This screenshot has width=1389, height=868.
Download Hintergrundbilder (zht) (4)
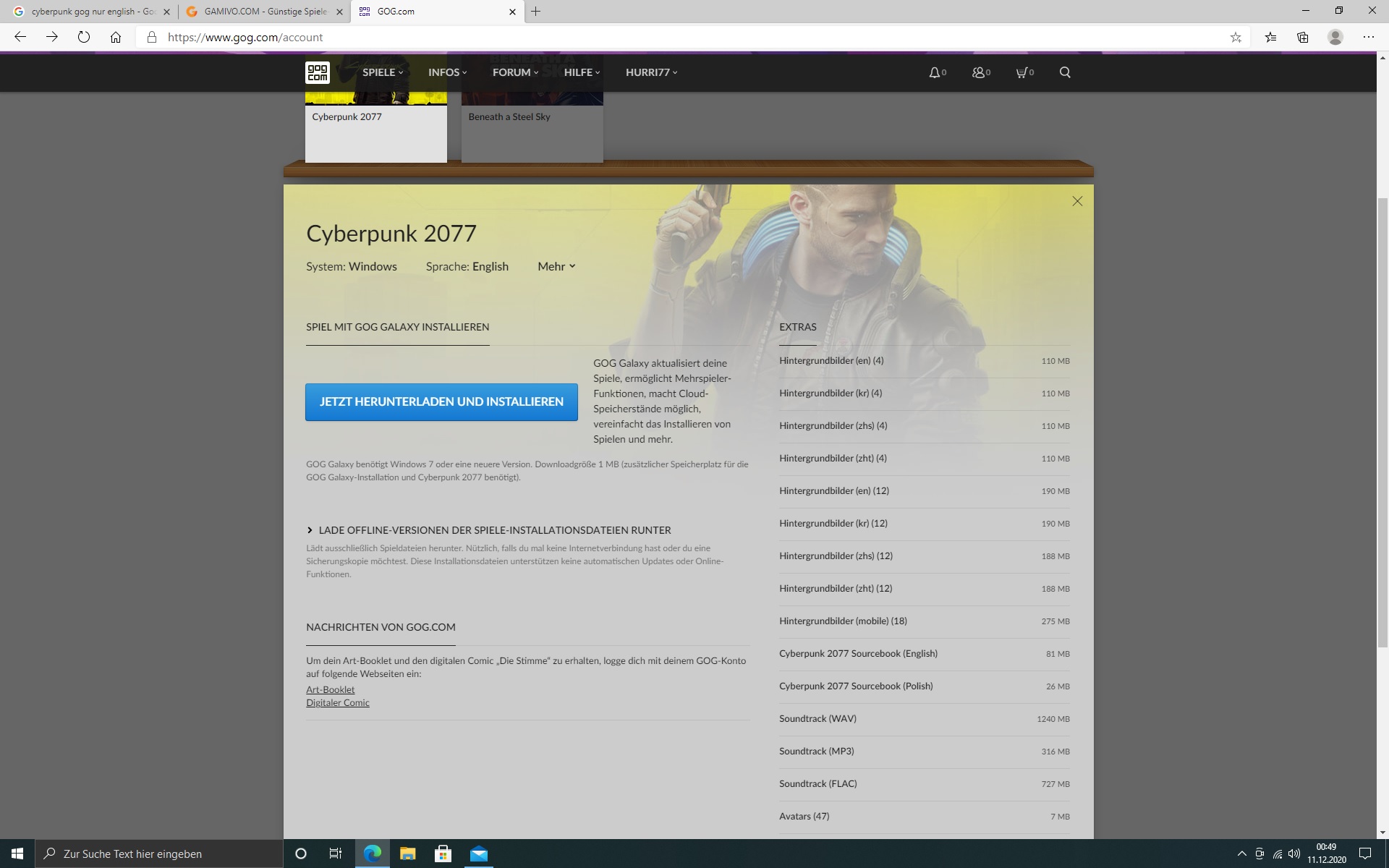click(925, 459)
